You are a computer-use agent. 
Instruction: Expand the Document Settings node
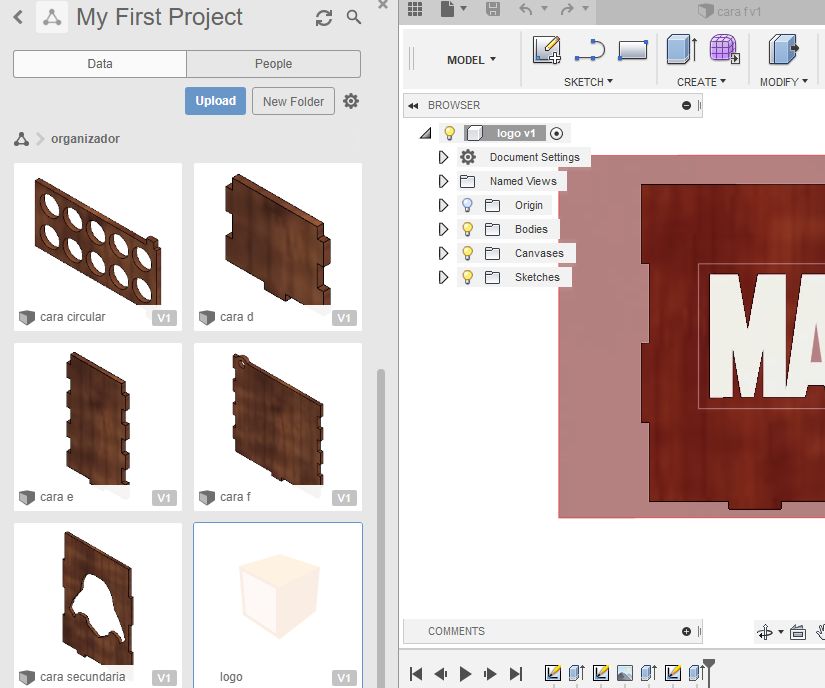click(x=443, y=157)
